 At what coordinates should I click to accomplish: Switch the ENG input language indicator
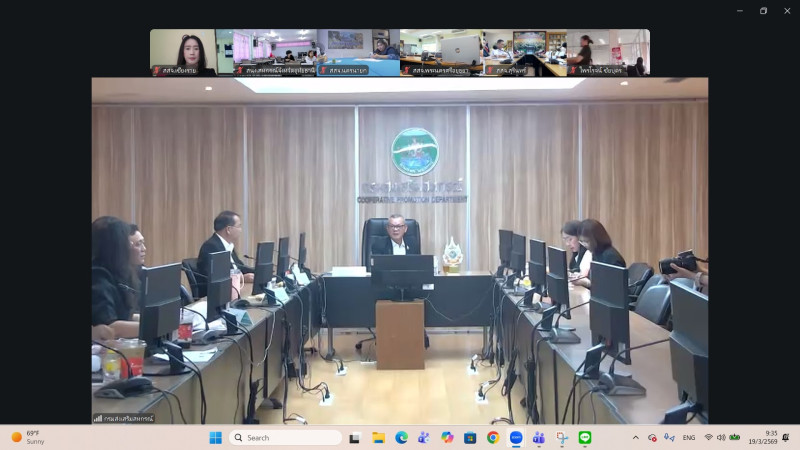point(689,438)
